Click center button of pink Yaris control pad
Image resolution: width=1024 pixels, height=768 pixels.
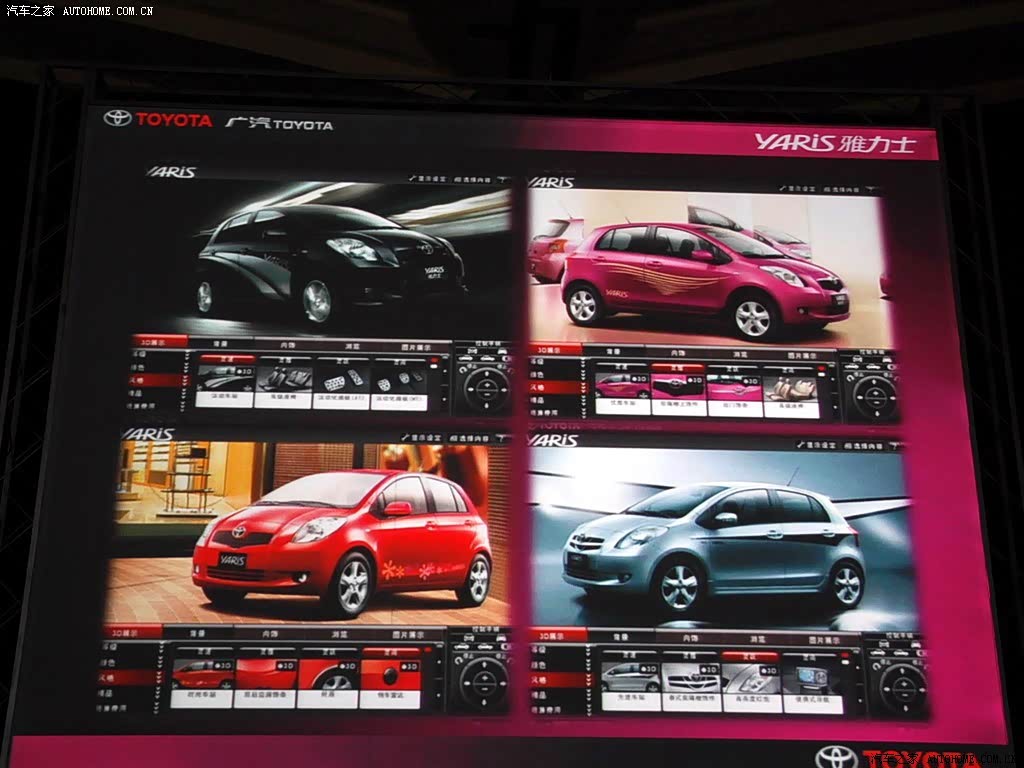(874, 396)
